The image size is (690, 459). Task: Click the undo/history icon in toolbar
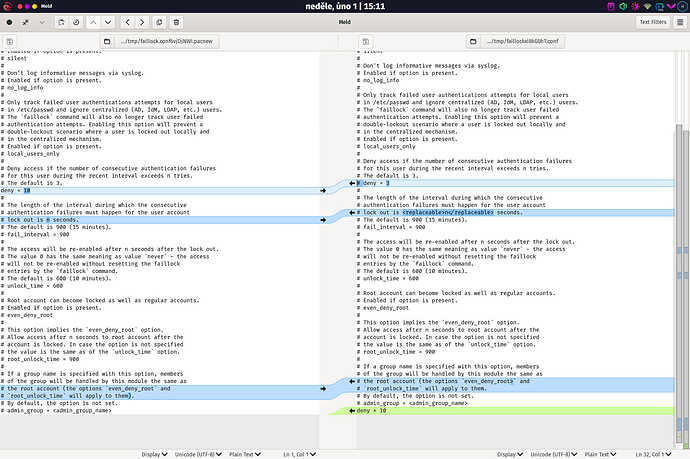pyautogui.click(x=76, y=21)
